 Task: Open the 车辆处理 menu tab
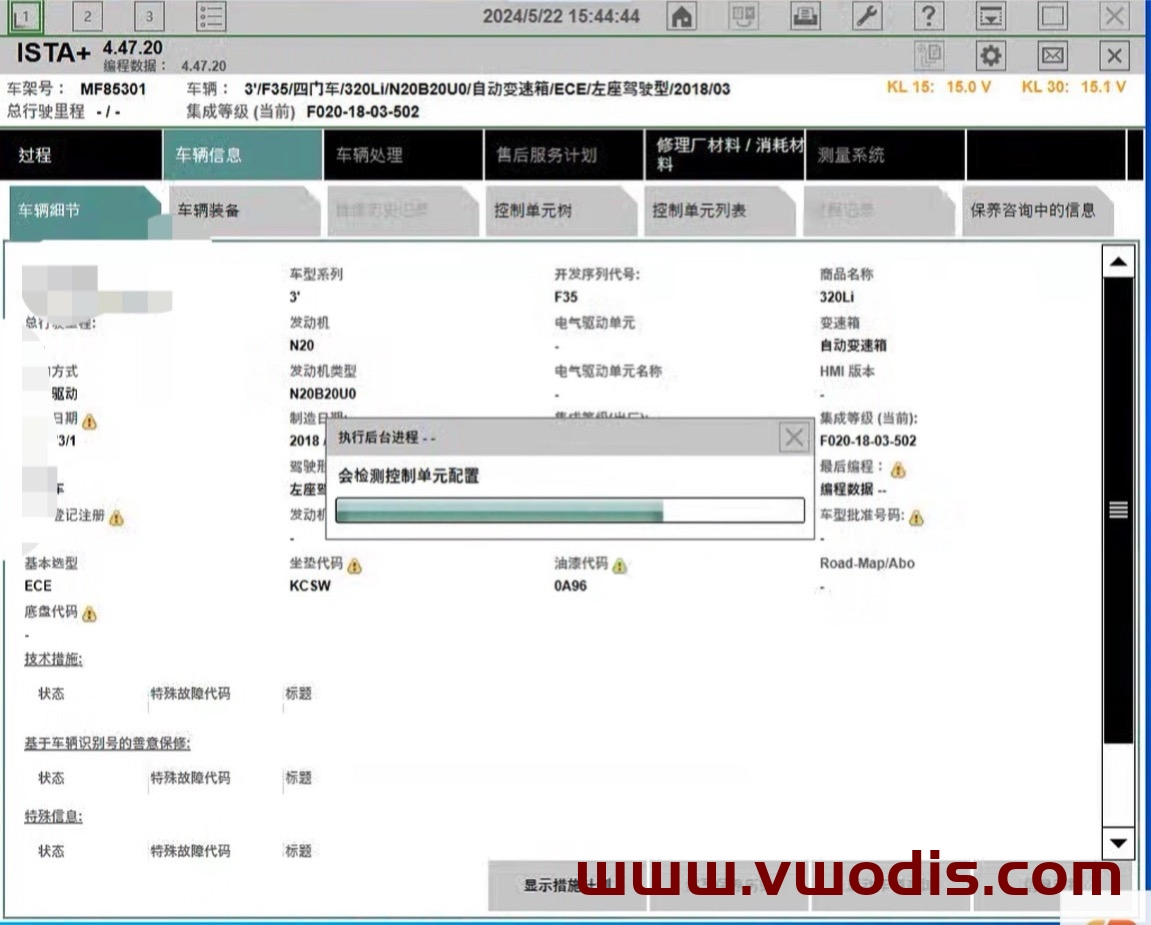coord(403,155)
